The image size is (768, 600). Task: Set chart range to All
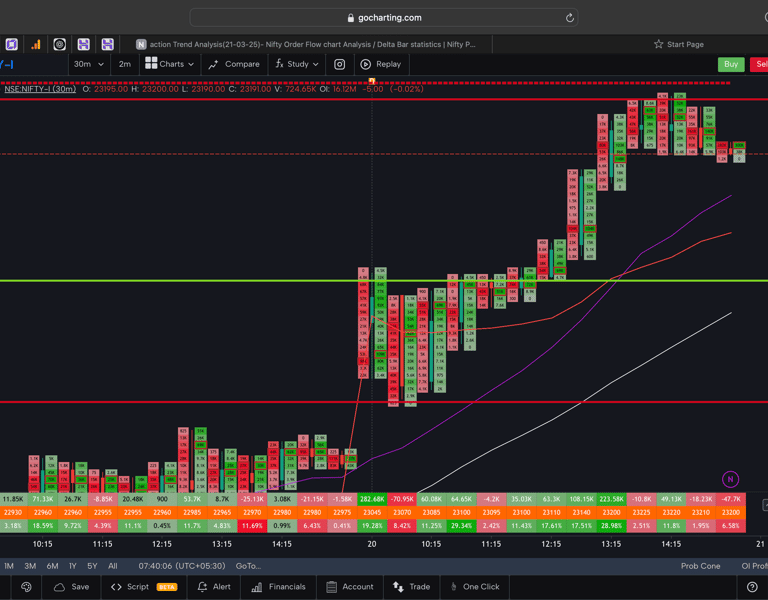[x=113, y=566]
